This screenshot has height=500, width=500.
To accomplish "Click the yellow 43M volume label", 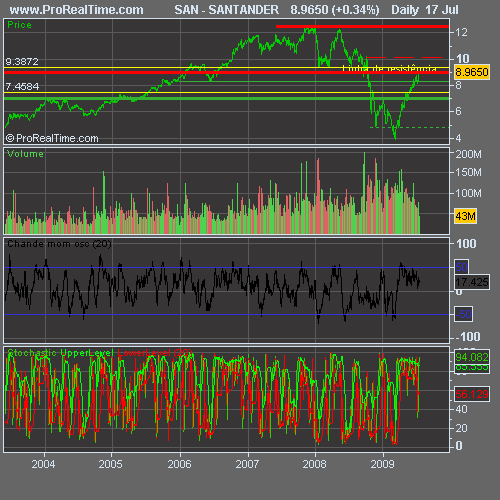I will [465, 216].
